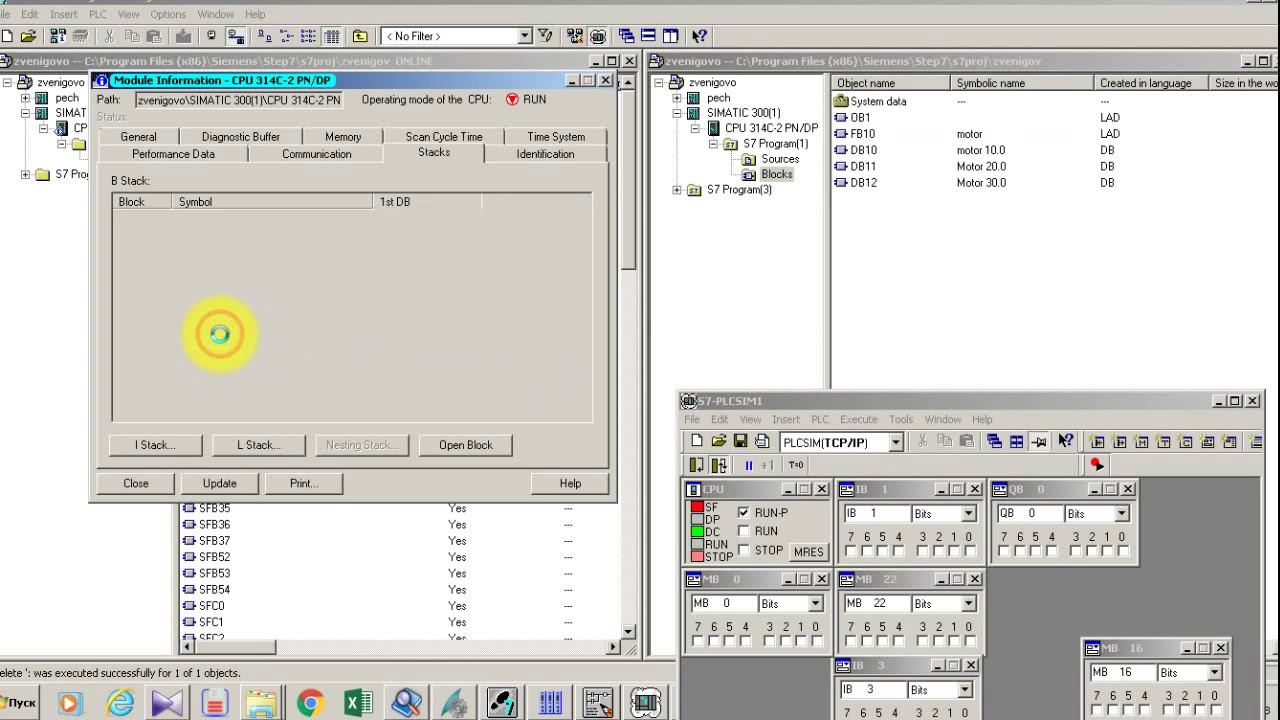Open the Scan Cycle Time tab
1280x720 pixels.
coord(444,137)
